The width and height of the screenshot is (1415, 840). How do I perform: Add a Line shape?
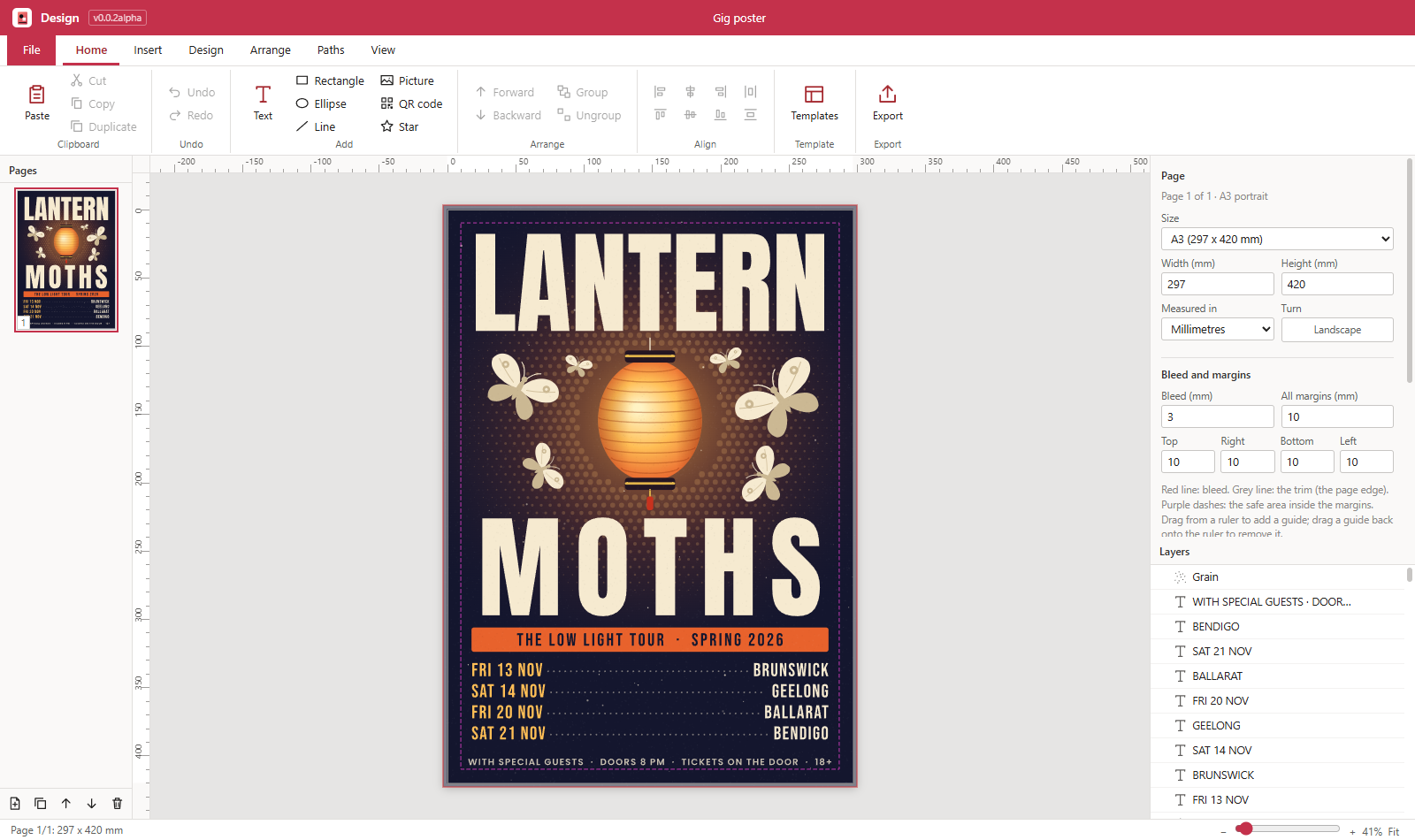coord(316,126)
